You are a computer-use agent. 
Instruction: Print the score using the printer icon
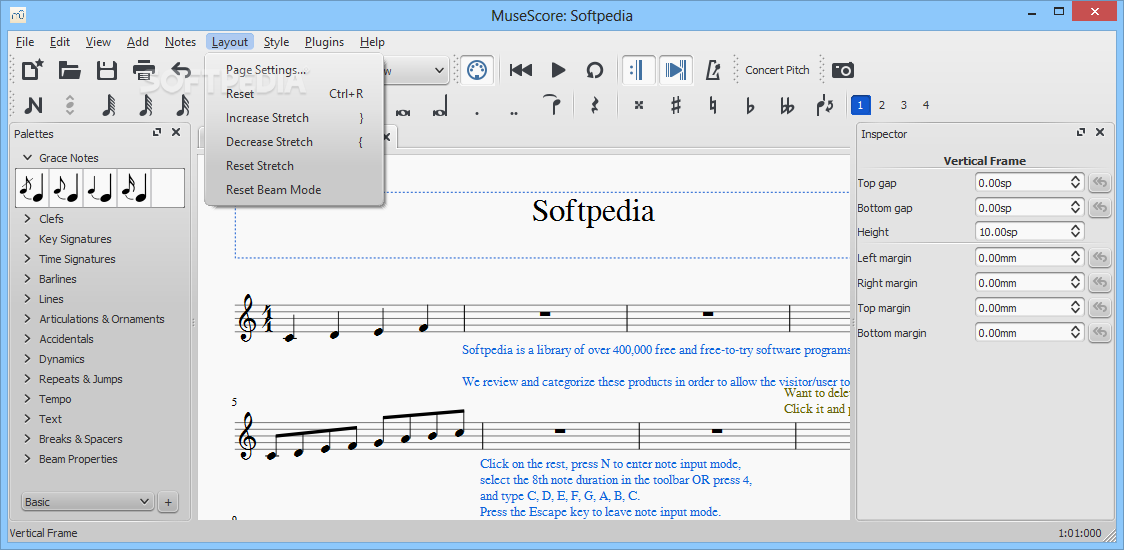click(x=143, y=70)
